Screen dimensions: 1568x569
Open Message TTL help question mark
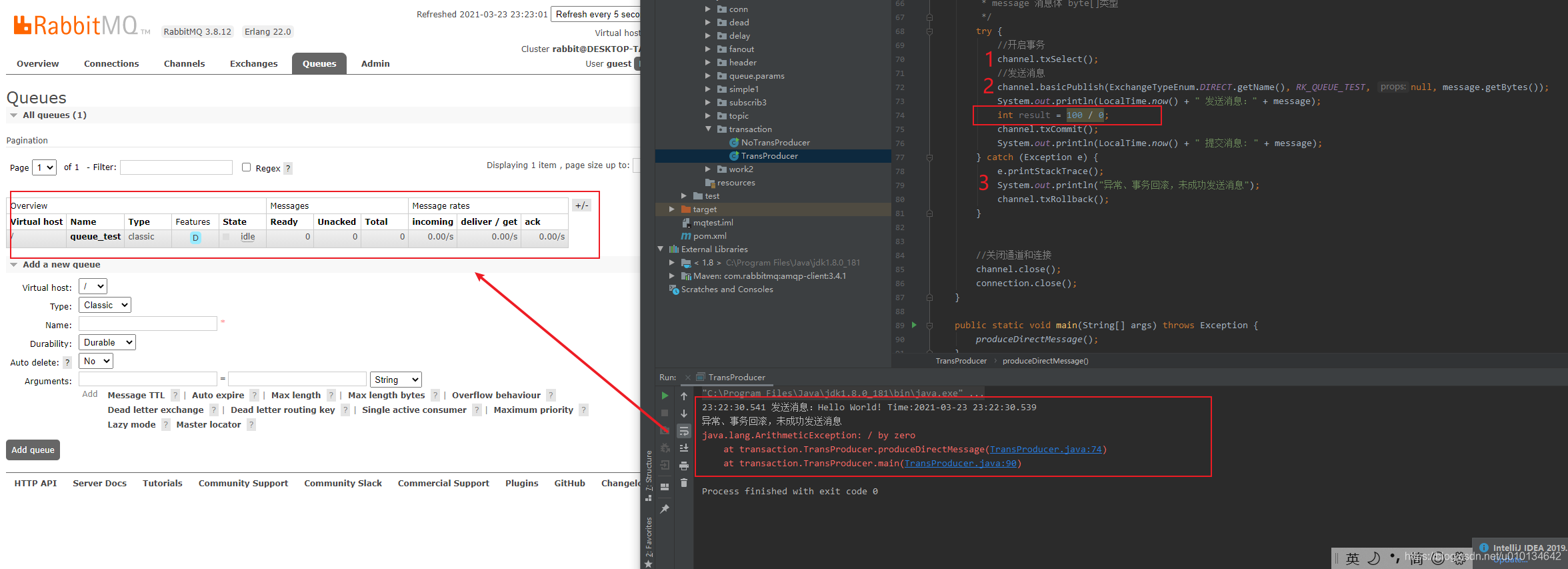point(175,396)
